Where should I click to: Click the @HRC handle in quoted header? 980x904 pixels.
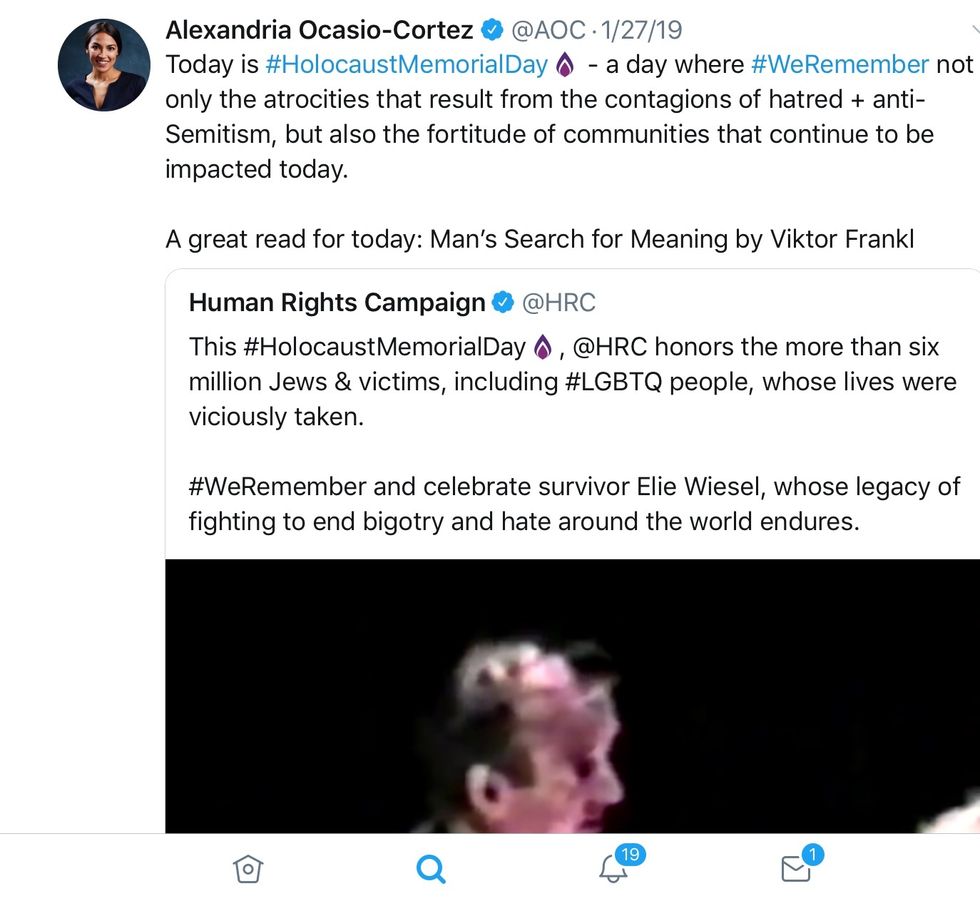point(559,302)
